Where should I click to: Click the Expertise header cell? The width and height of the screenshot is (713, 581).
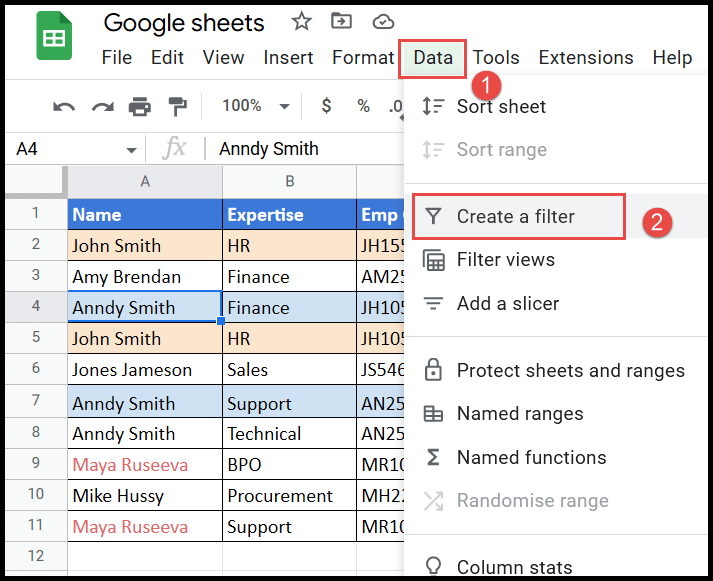[289, 214]
